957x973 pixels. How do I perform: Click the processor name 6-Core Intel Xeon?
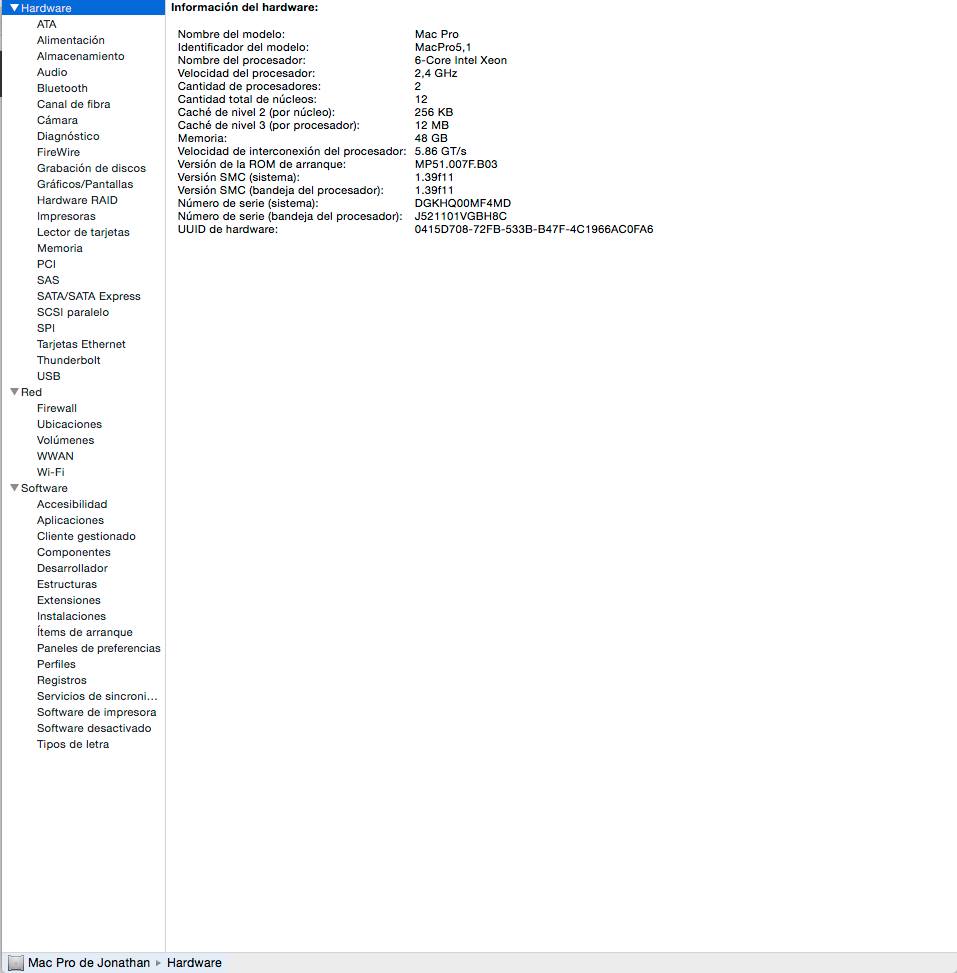[461, 60]
